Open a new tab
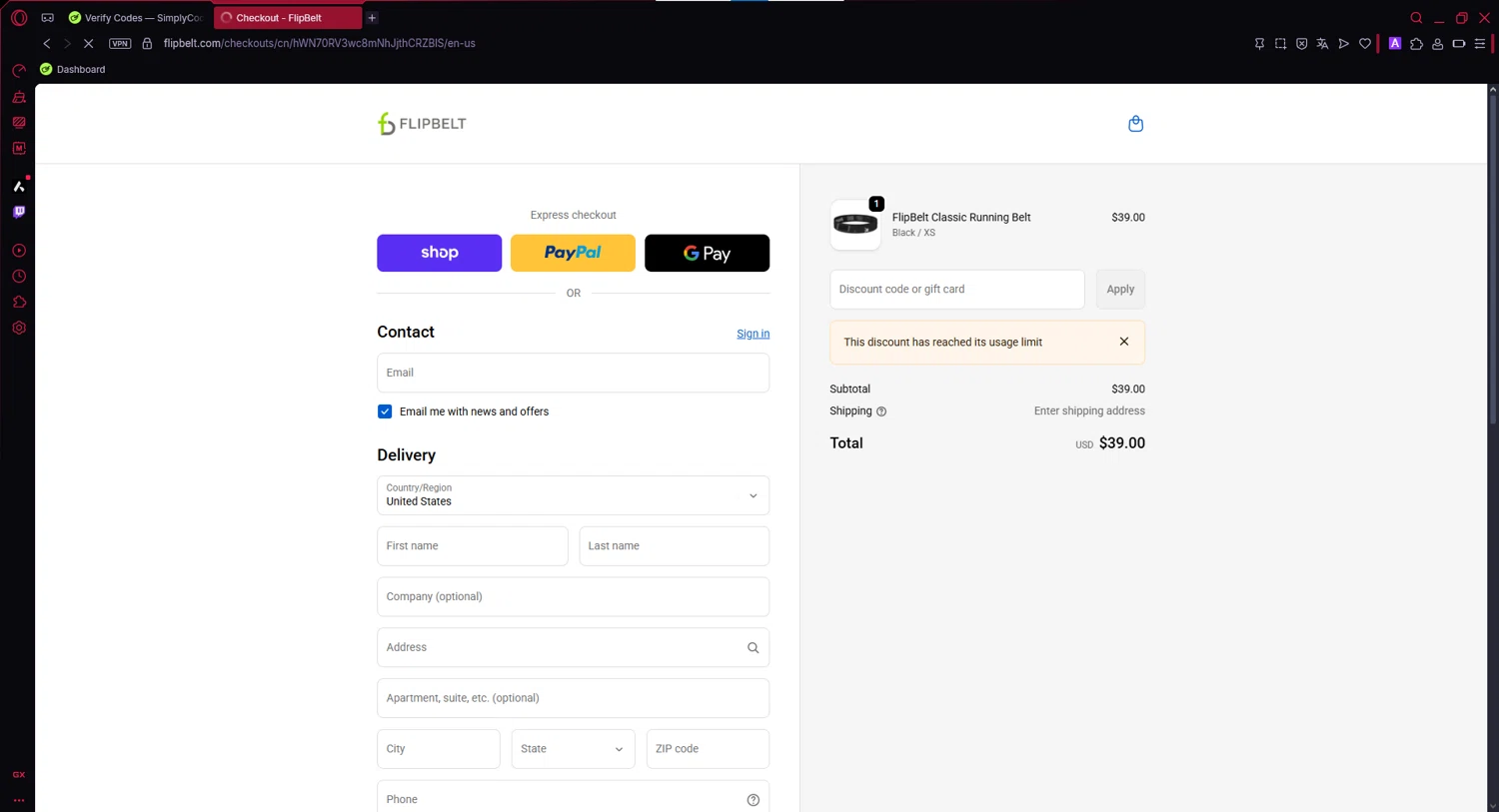 coord(372,18)
